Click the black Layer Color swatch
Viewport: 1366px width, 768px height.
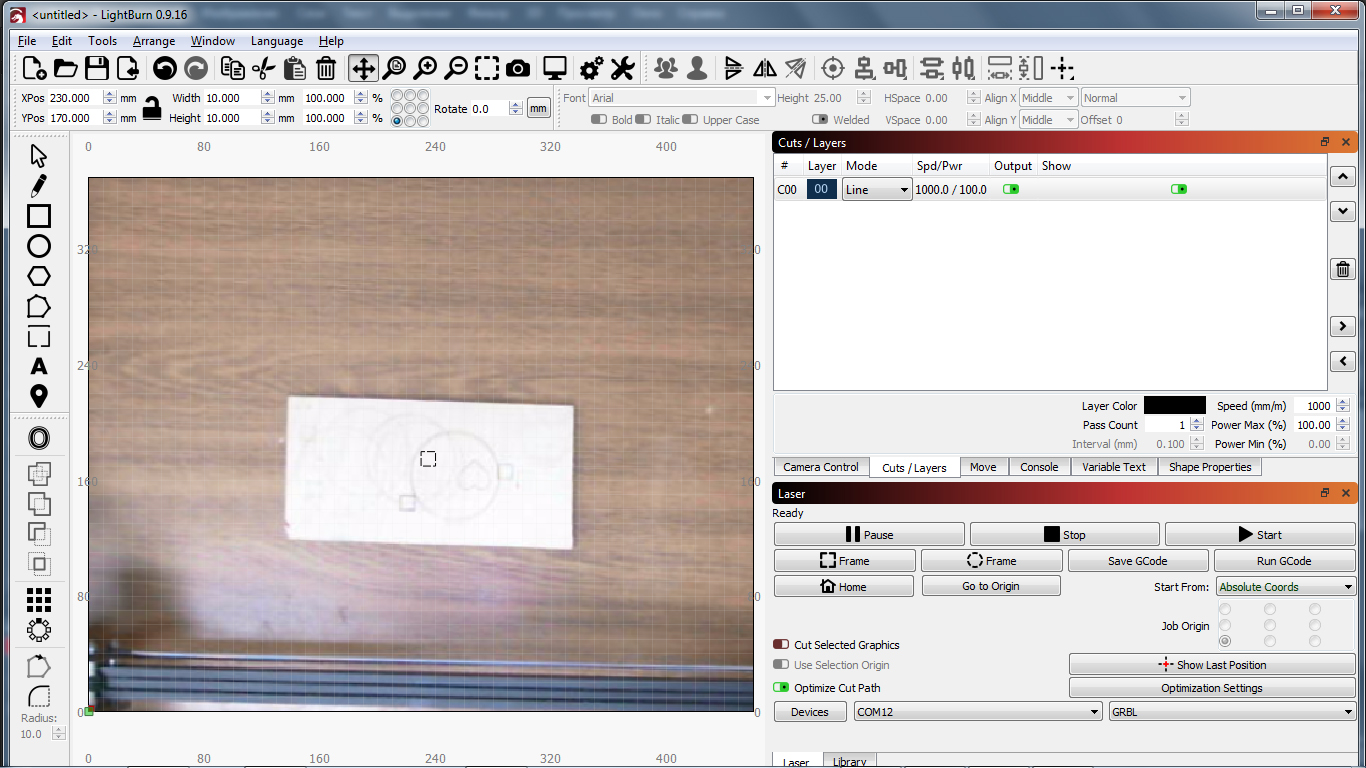1175,406
